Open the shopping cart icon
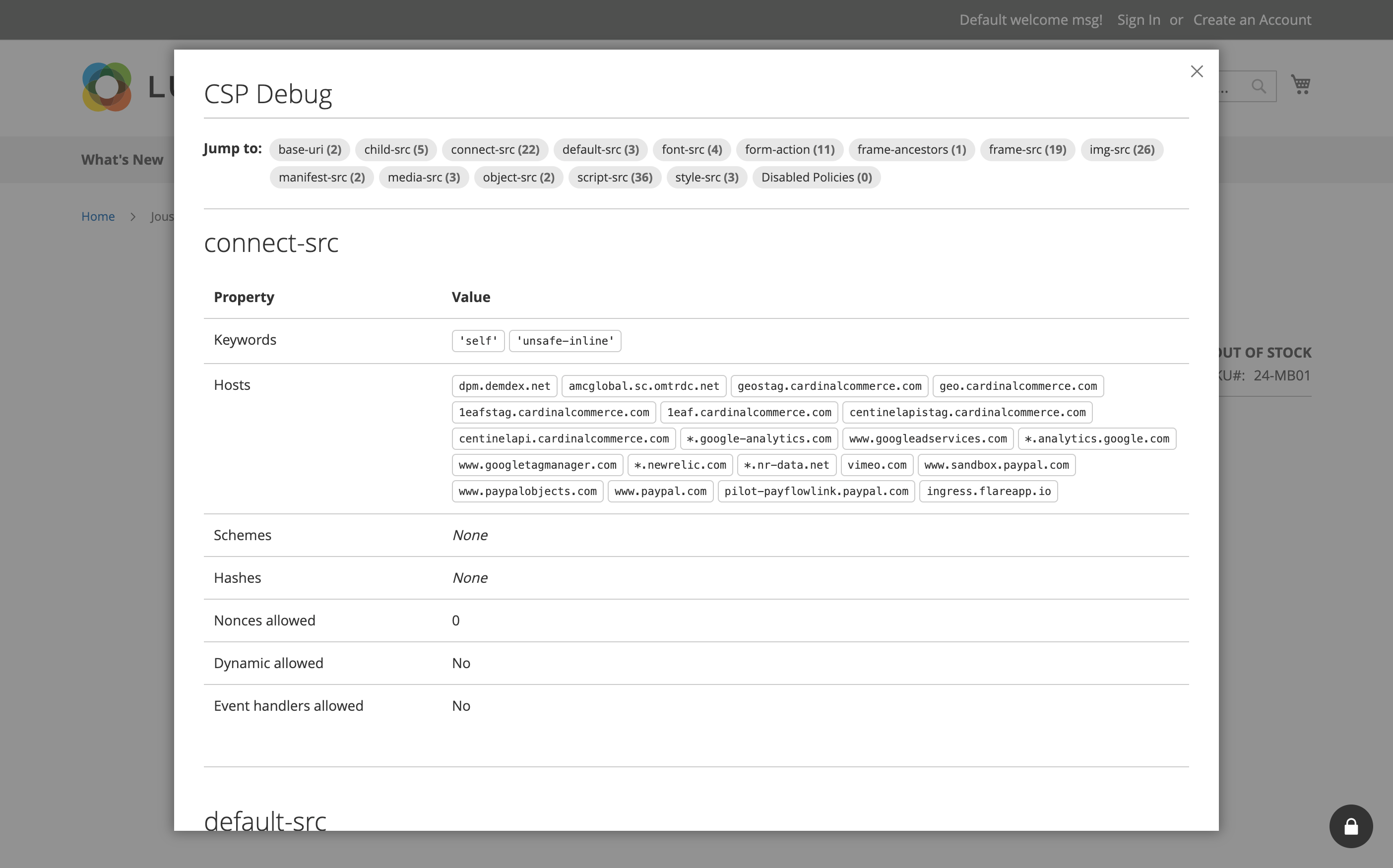The image size is (1393, 868). (x=1300, y=84)
